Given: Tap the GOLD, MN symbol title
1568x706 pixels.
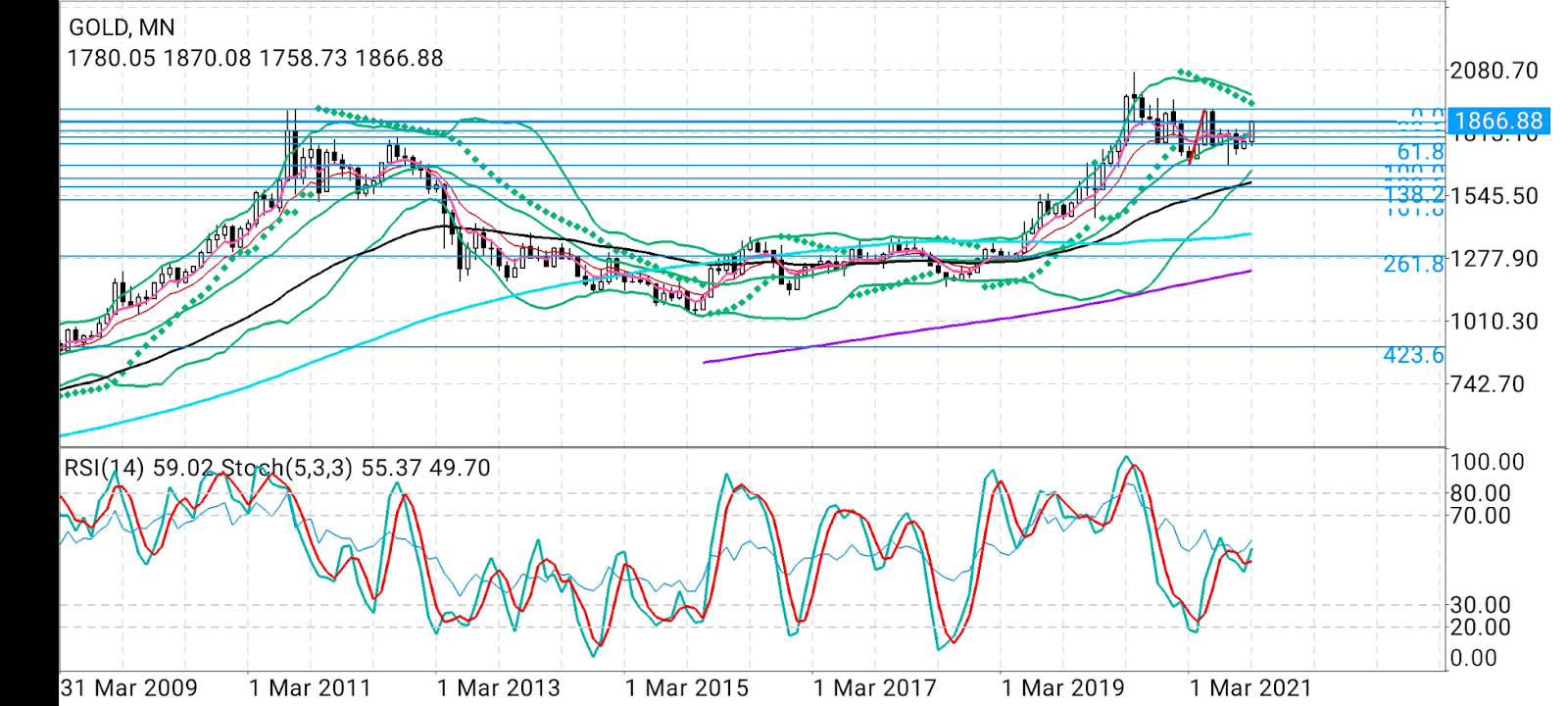Looking at the screenshot, I should tap(122, 27).
